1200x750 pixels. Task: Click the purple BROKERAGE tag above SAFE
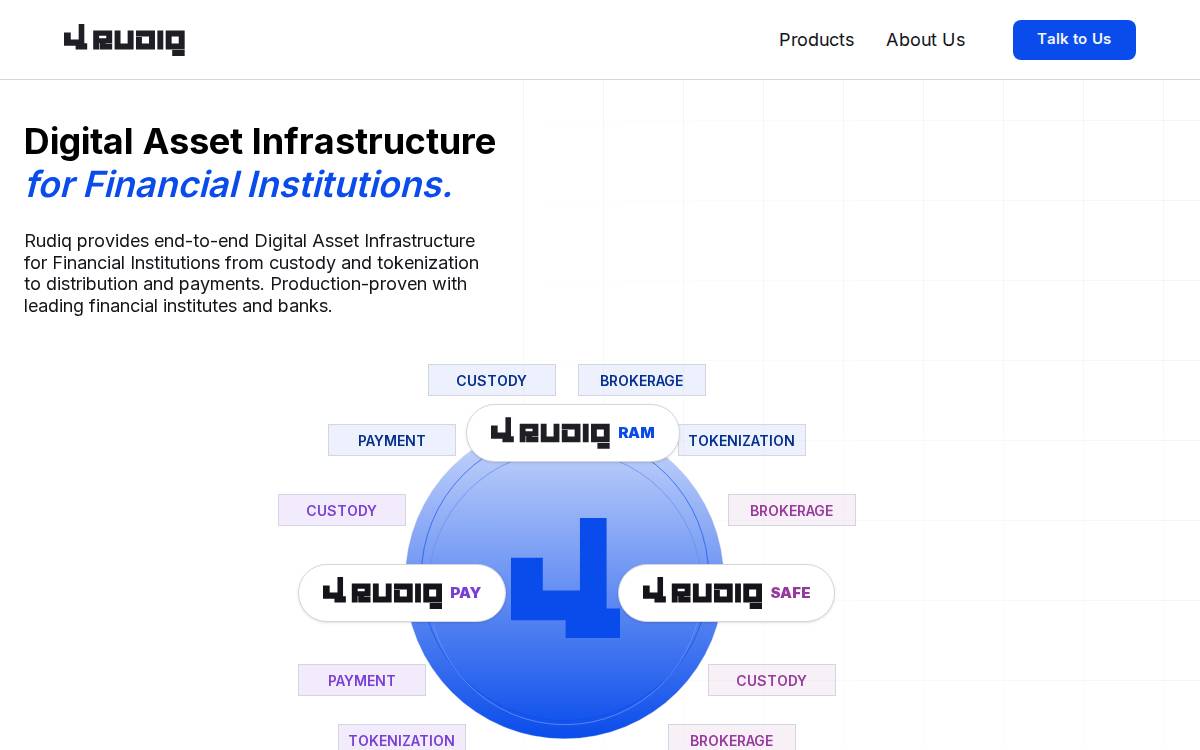[791, 510]
